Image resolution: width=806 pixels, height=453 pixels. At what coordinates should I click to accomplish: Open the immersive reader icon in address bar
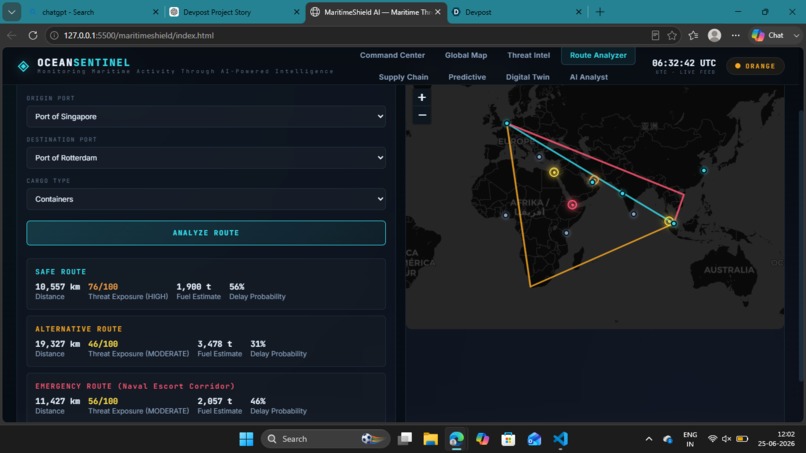coord(655,35)
